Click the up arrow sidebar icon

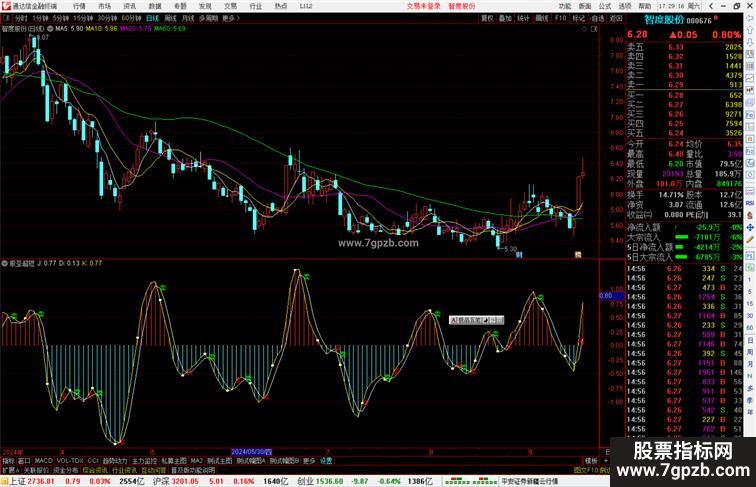point(750,30)
